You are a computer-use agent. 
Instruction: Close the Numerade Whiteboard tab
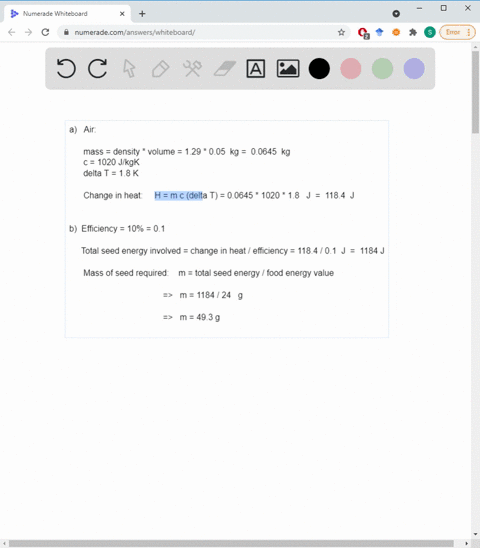(122, 14)
